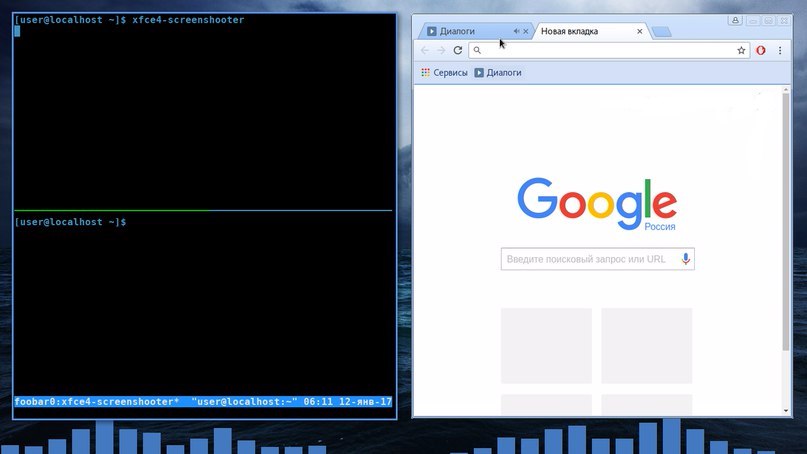Reload the current page
This screenshot has width=807, height=454.
(458, 50)
